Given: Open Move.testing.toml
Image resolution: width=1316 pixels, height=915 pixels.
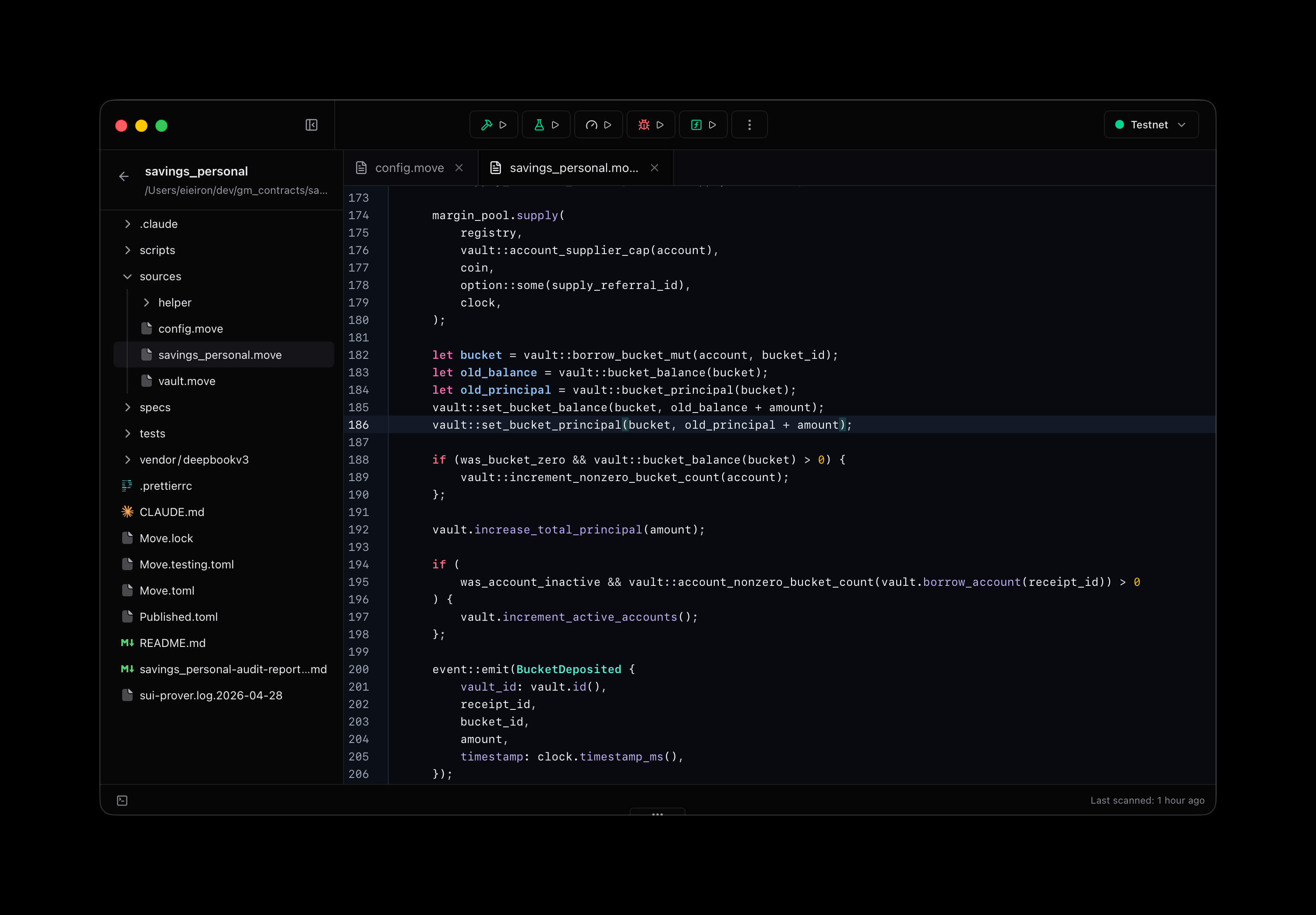Looking at the screenshot, I should pyautogui.click(x=223, y=565).
